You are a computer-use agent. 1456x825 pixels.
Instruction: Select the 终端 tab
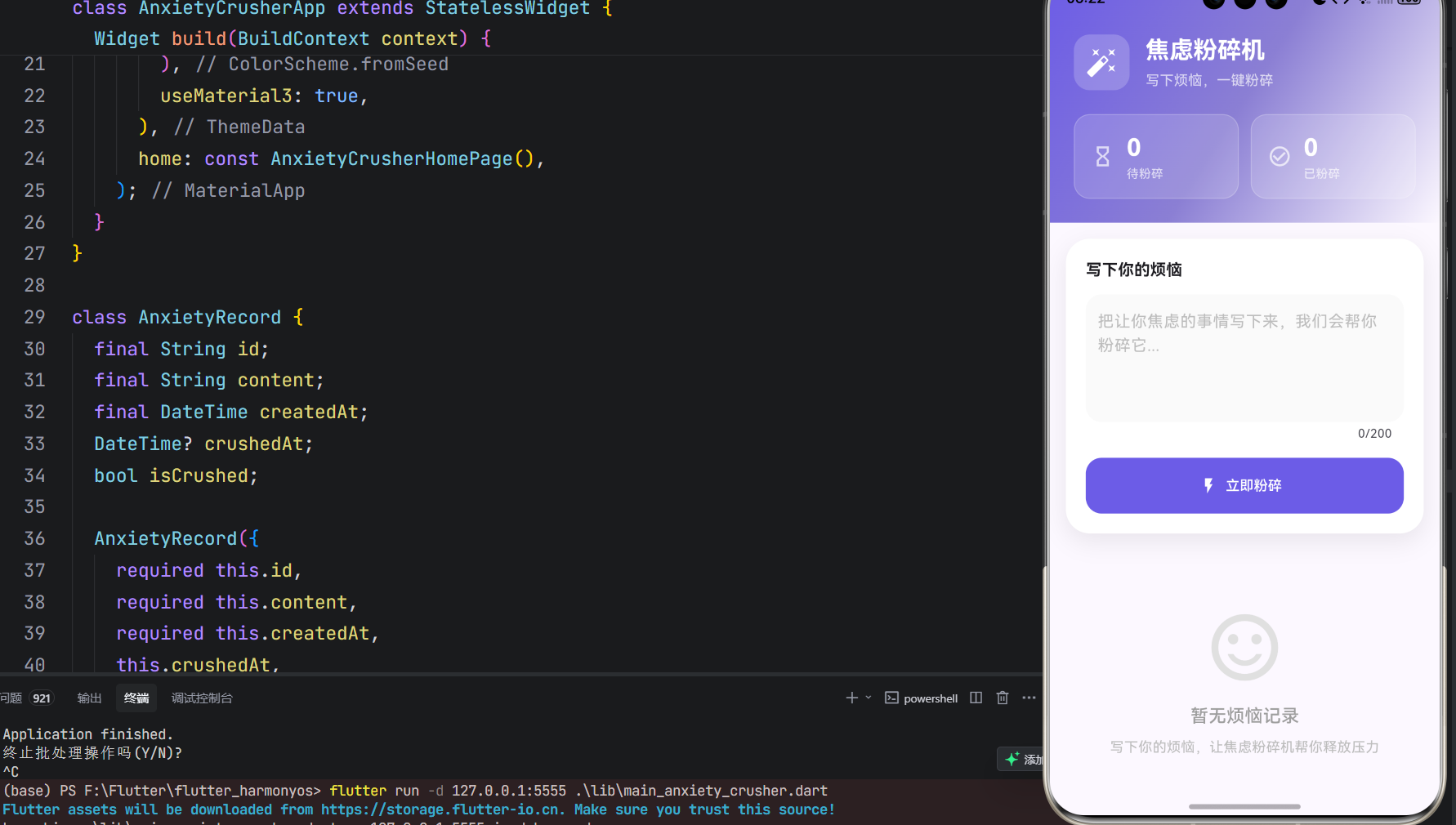pos(136,698)
